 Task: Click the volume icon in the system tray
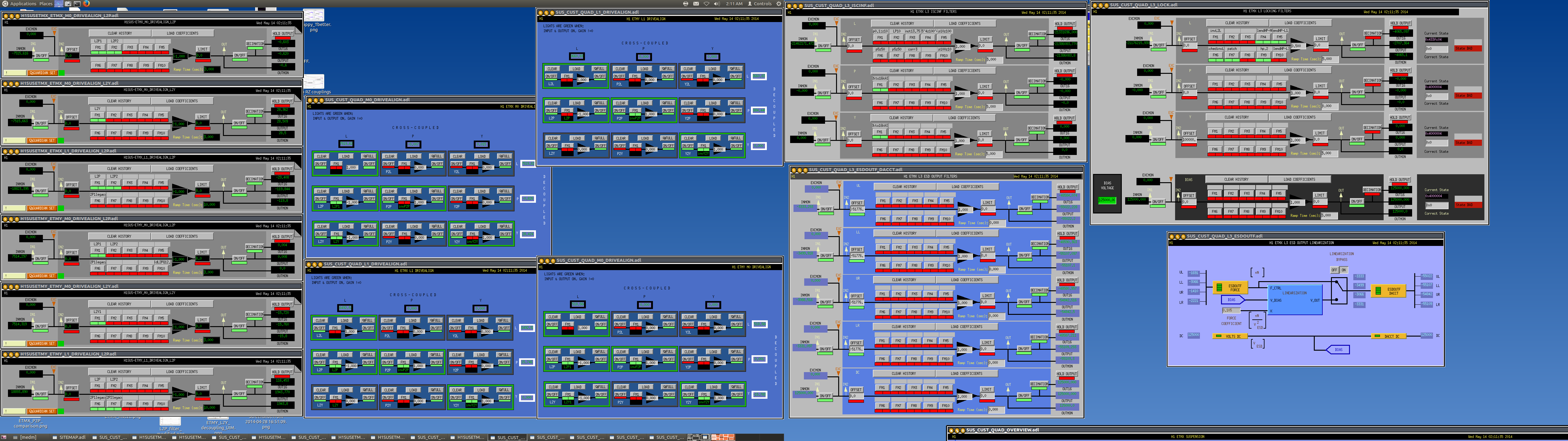tap(716, 4)
